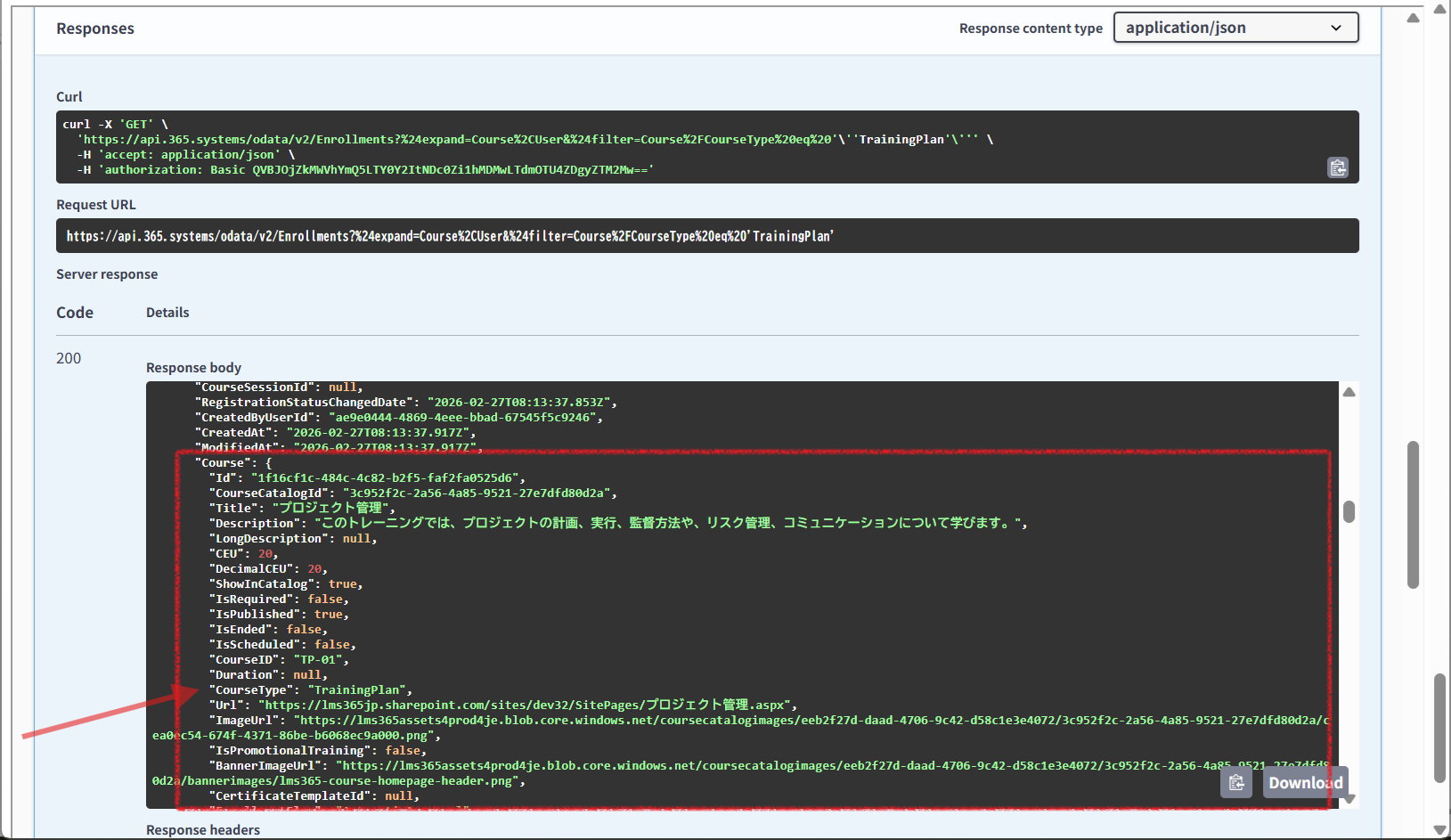This screenshot has width=1451, height=840.
Task: Click the "DecimalCEU": 20 line
Action: 268,569
